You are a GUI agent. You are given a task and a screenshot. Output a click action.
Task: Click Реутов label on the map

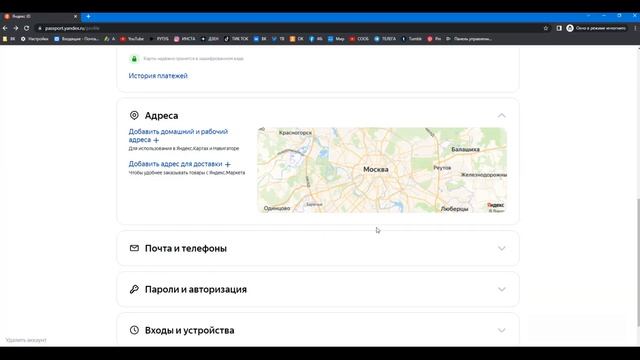(x=442, y=168)
